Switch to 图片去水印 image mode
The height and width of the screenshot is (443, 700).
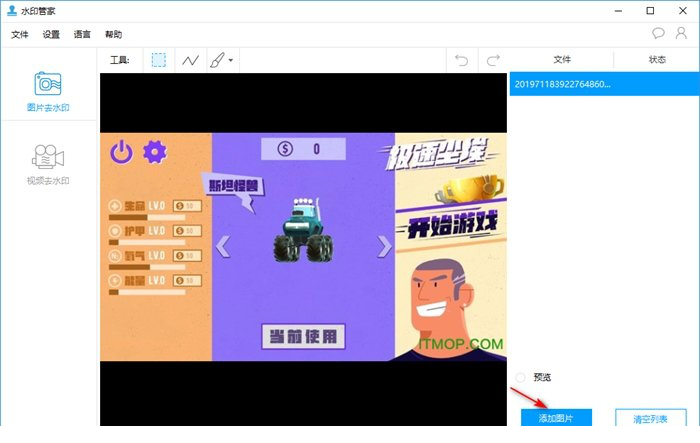pyautogui.click(x=48, y=92)
